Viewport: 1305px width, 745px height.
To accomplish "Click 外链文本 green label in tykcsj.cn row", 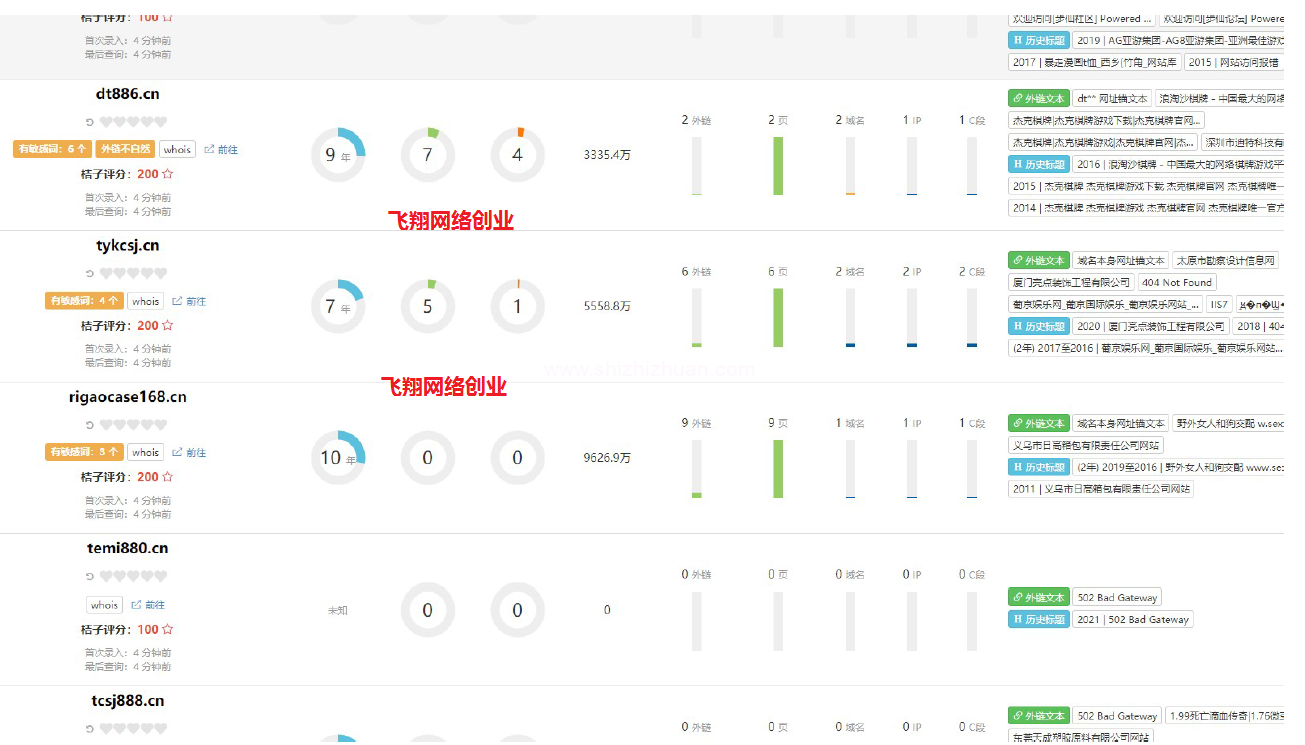I will [1038, 261].
